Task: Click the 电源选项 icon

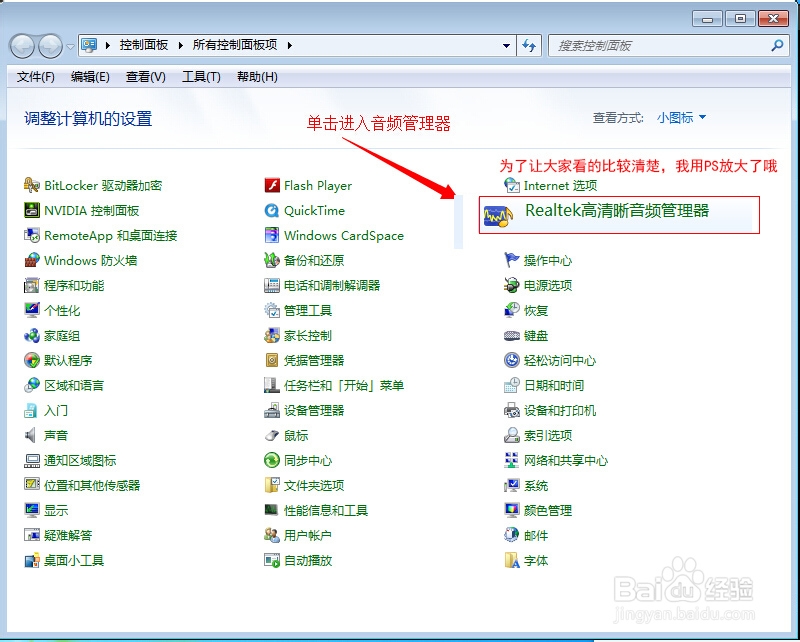Action: (x=512, y=285)
